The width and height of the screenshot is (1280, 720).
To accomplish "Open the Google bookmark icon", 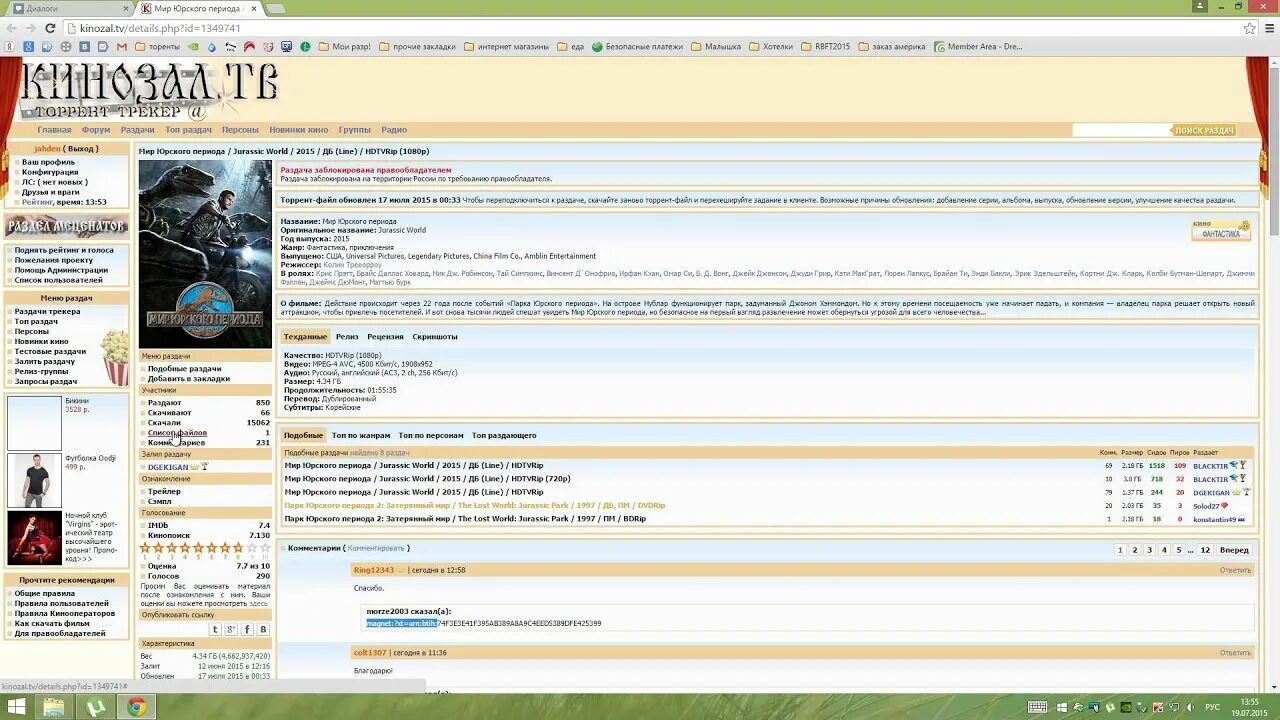I will (29, 46).
